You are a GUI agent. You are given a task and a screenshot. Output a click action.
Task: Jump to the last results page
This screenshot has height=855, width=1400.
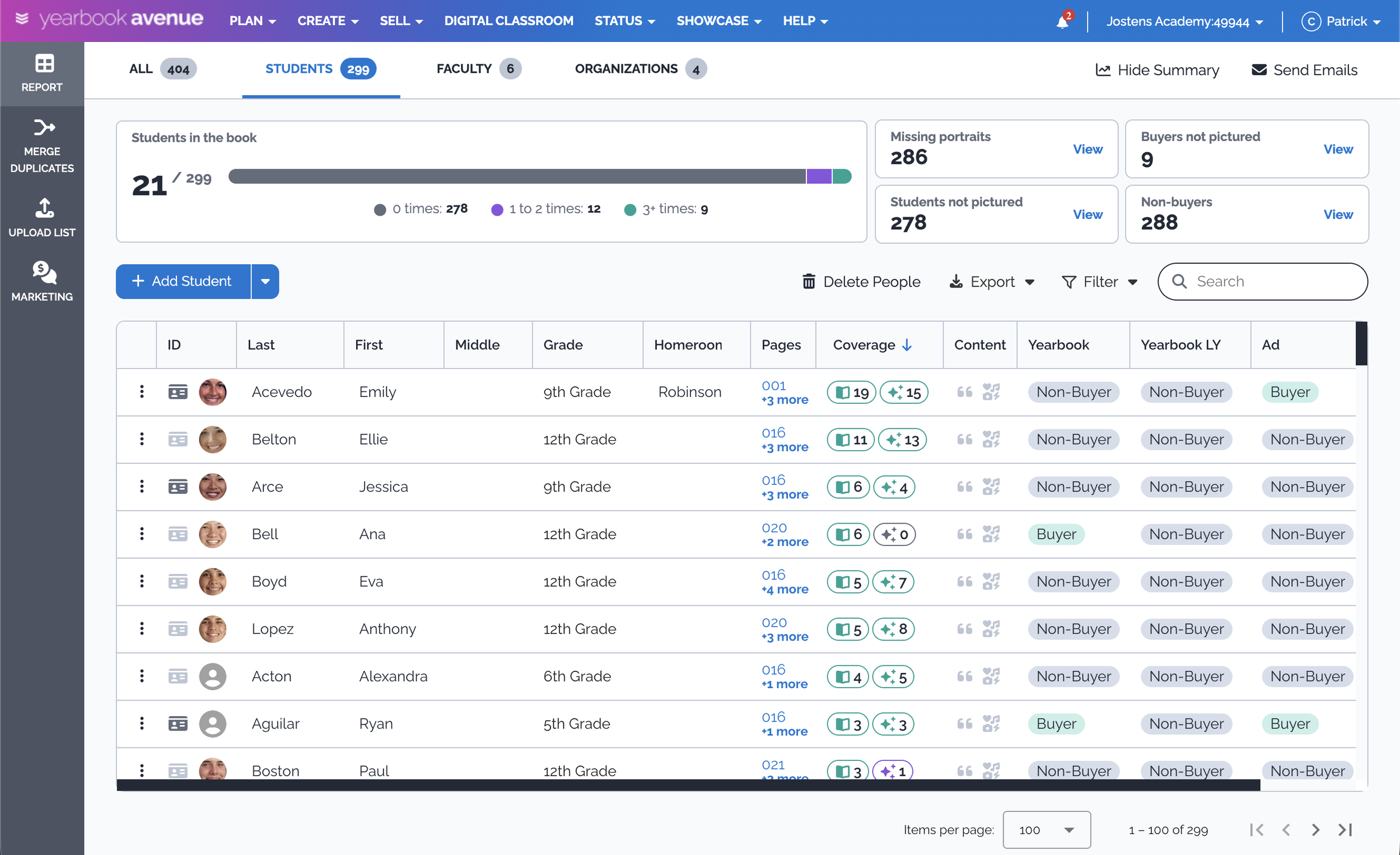coord(1345,830)
